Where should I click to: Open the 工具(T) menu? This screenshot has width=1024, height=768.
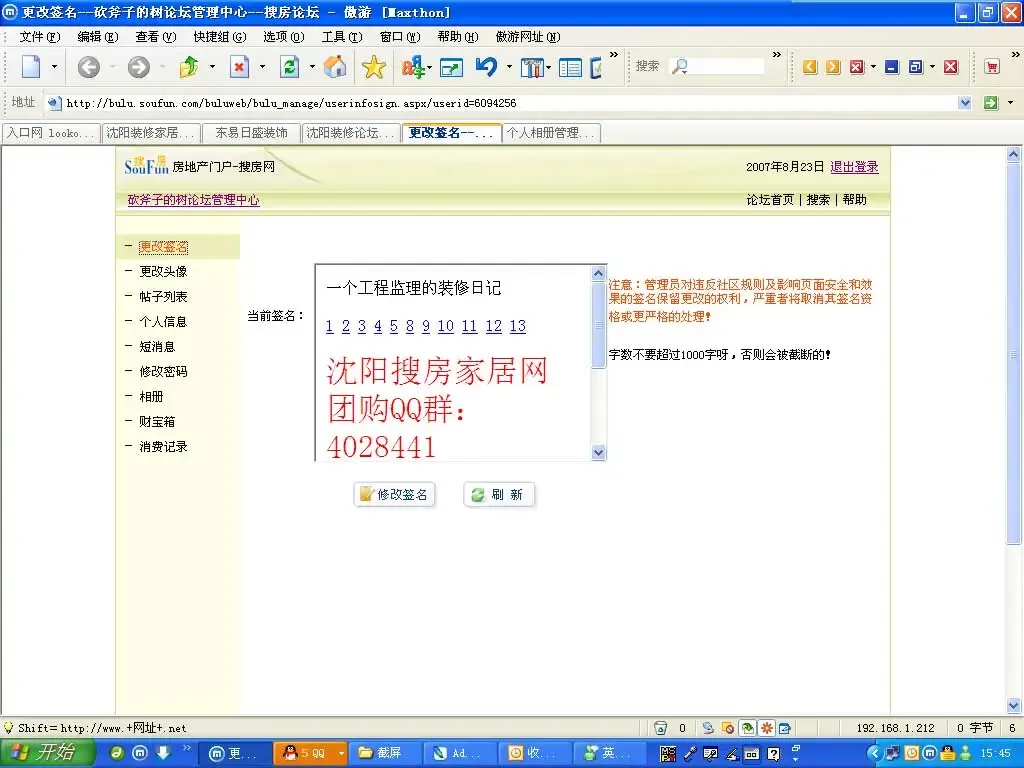pos(342,37)
